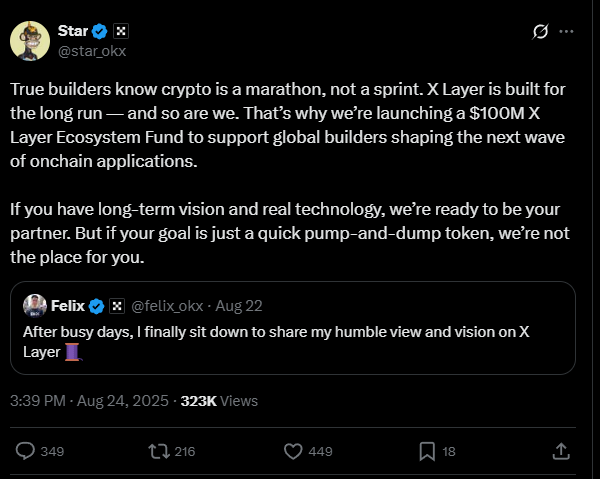The image size is (600, 479).
Task: Bookmark this post
Action: [x=427, y=451]
